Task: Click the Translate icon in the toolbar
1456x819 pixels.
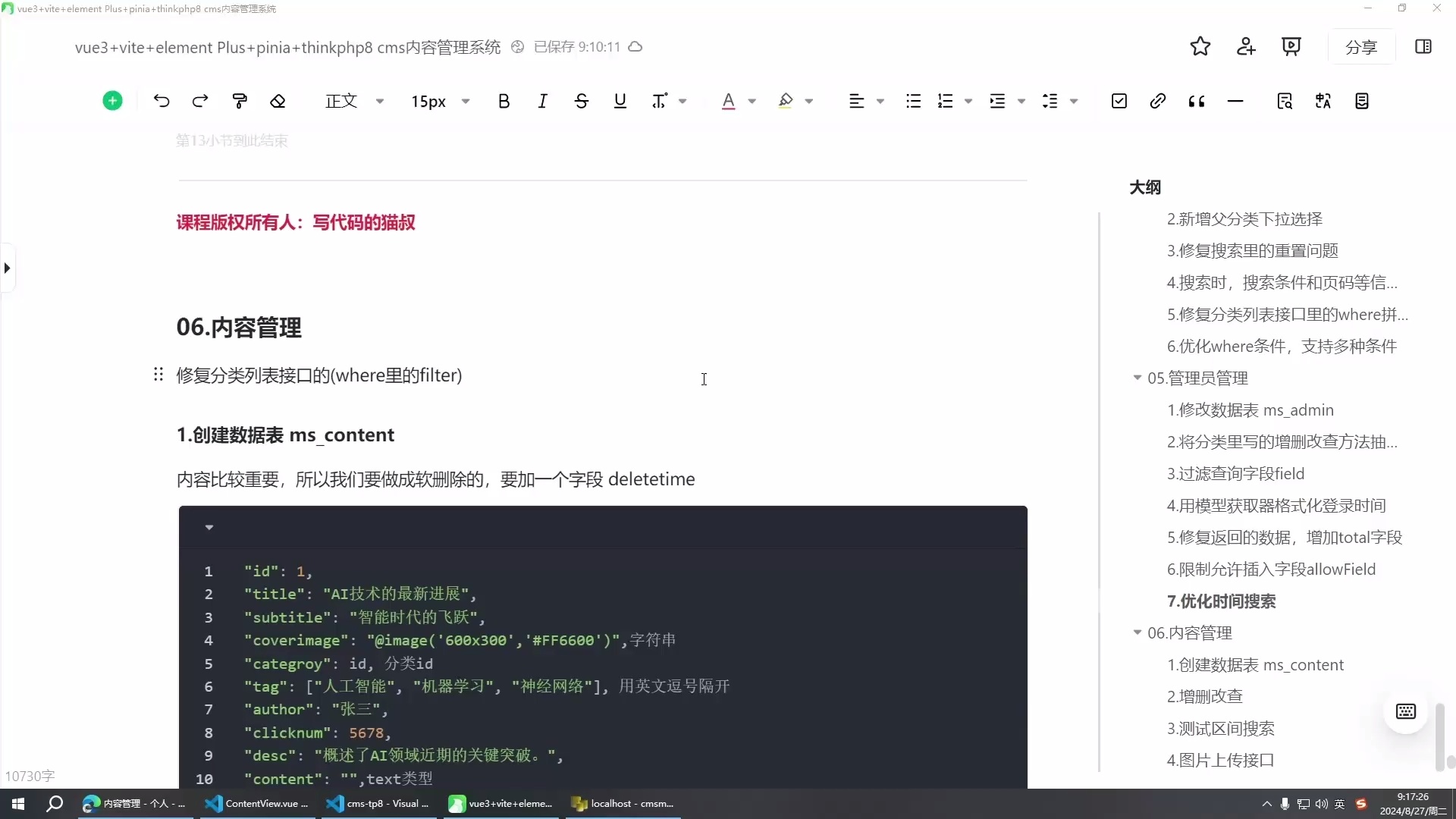Action: coord(1323,101)
